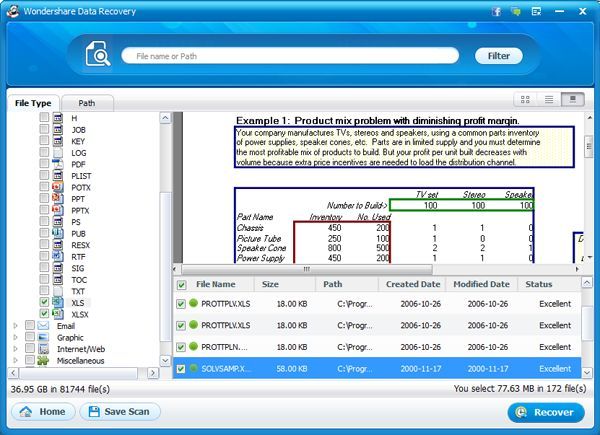The width and height of the screenshot is (600, 435).
Task: Click the file search magnifier icon
Action: [98, 54]
